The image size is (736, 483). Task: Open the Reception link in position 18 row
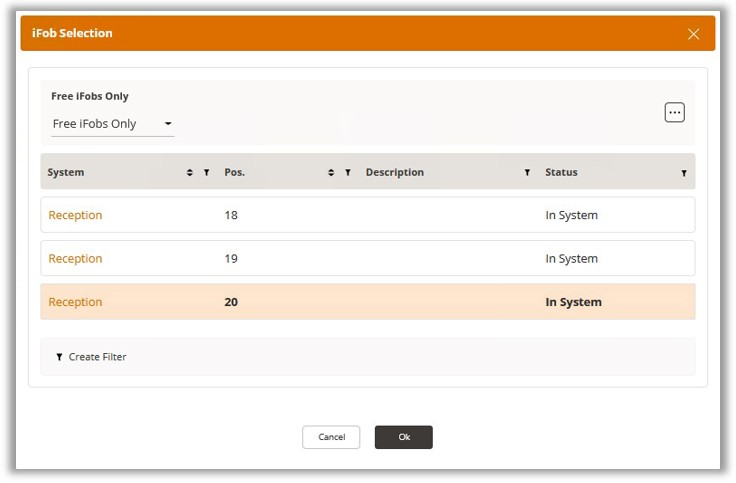click(75, 215)
